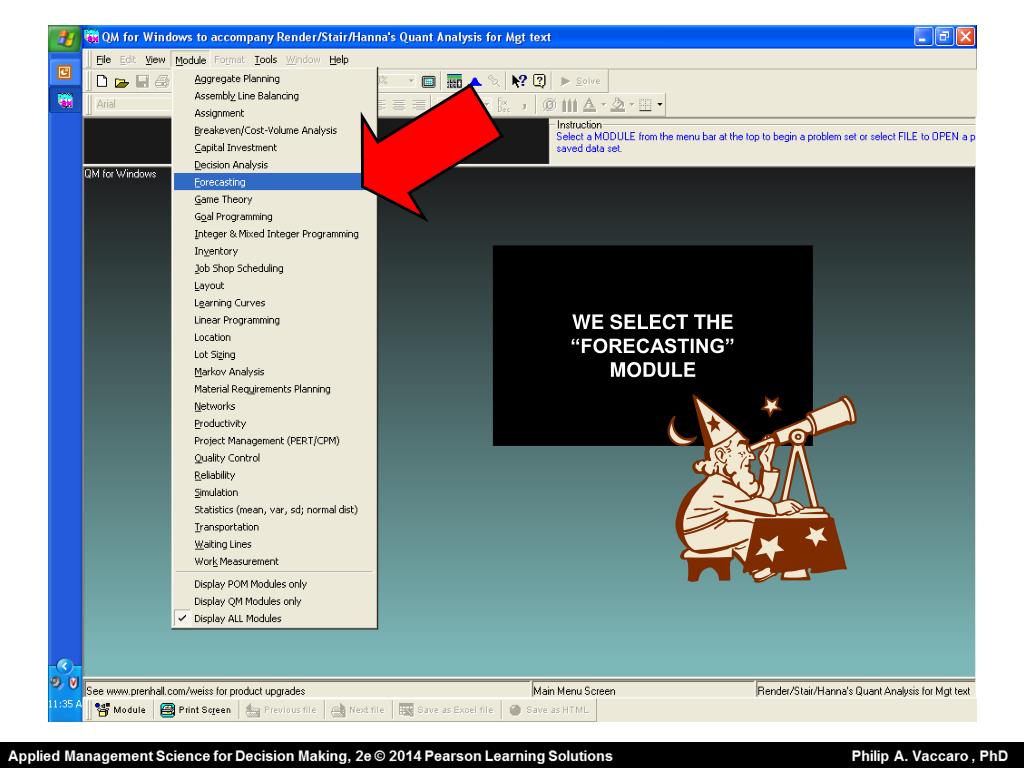Screen dimensions: 1024x768
Task: Click the column width bars icon
Action: [569, 104]
